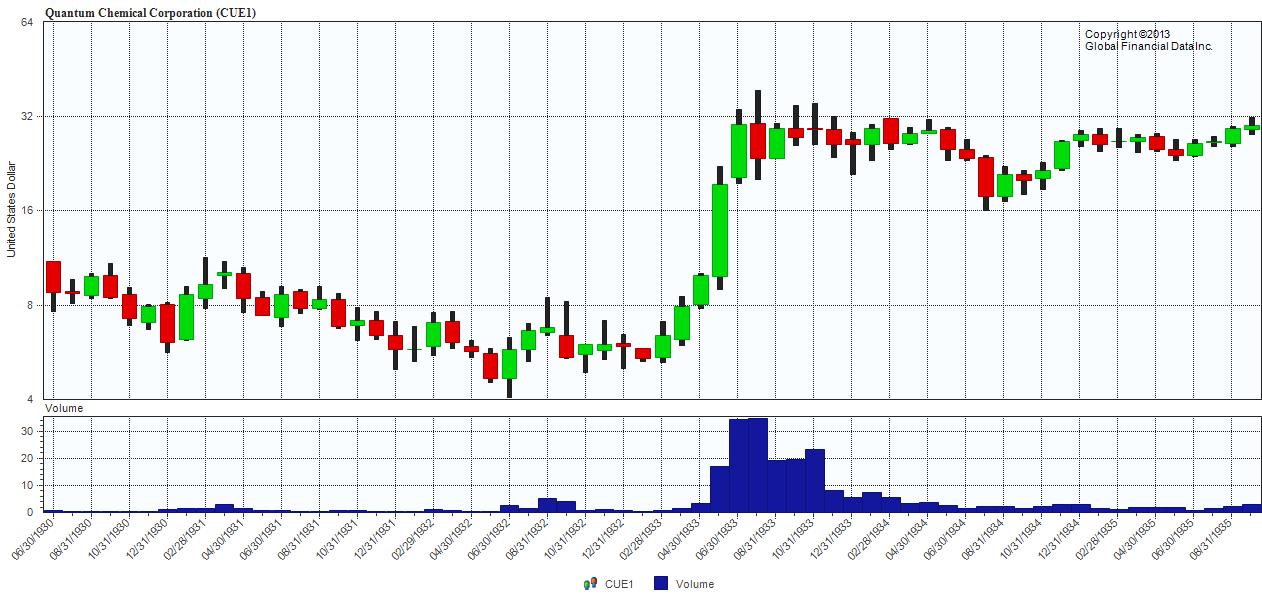
Task: Click the 16 price axis label
Action: point(27,211)
